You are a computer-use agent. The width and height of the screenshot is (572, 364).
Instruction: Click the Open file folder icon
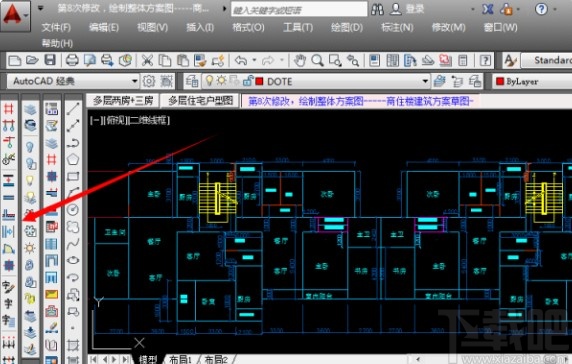32,60
